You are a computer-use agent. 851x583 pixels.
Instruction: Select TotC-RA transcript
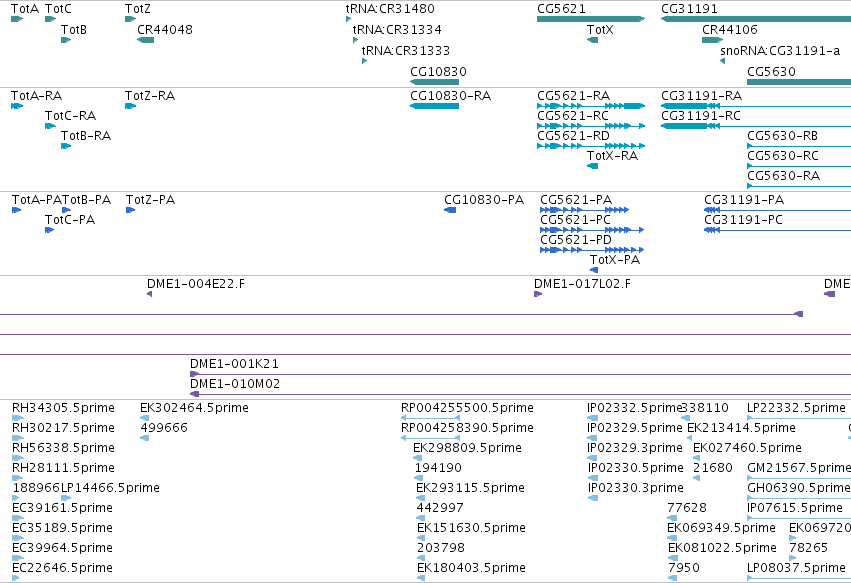click(x=50, y=126)
